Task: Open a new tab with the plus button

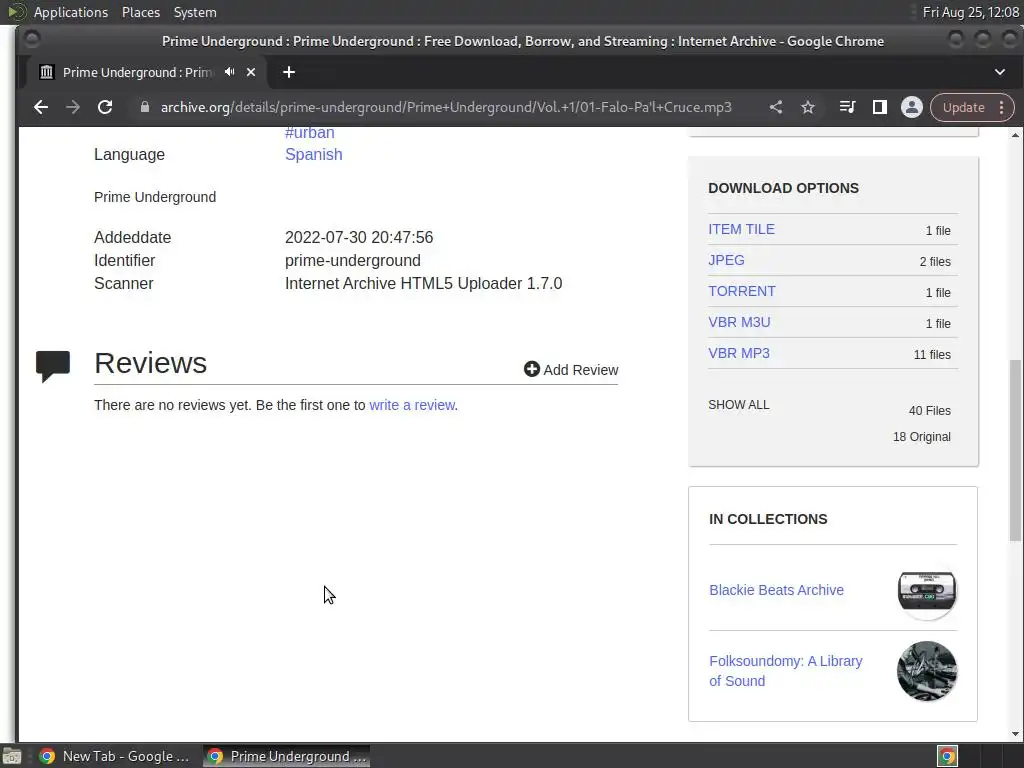Action: [289, 72]
